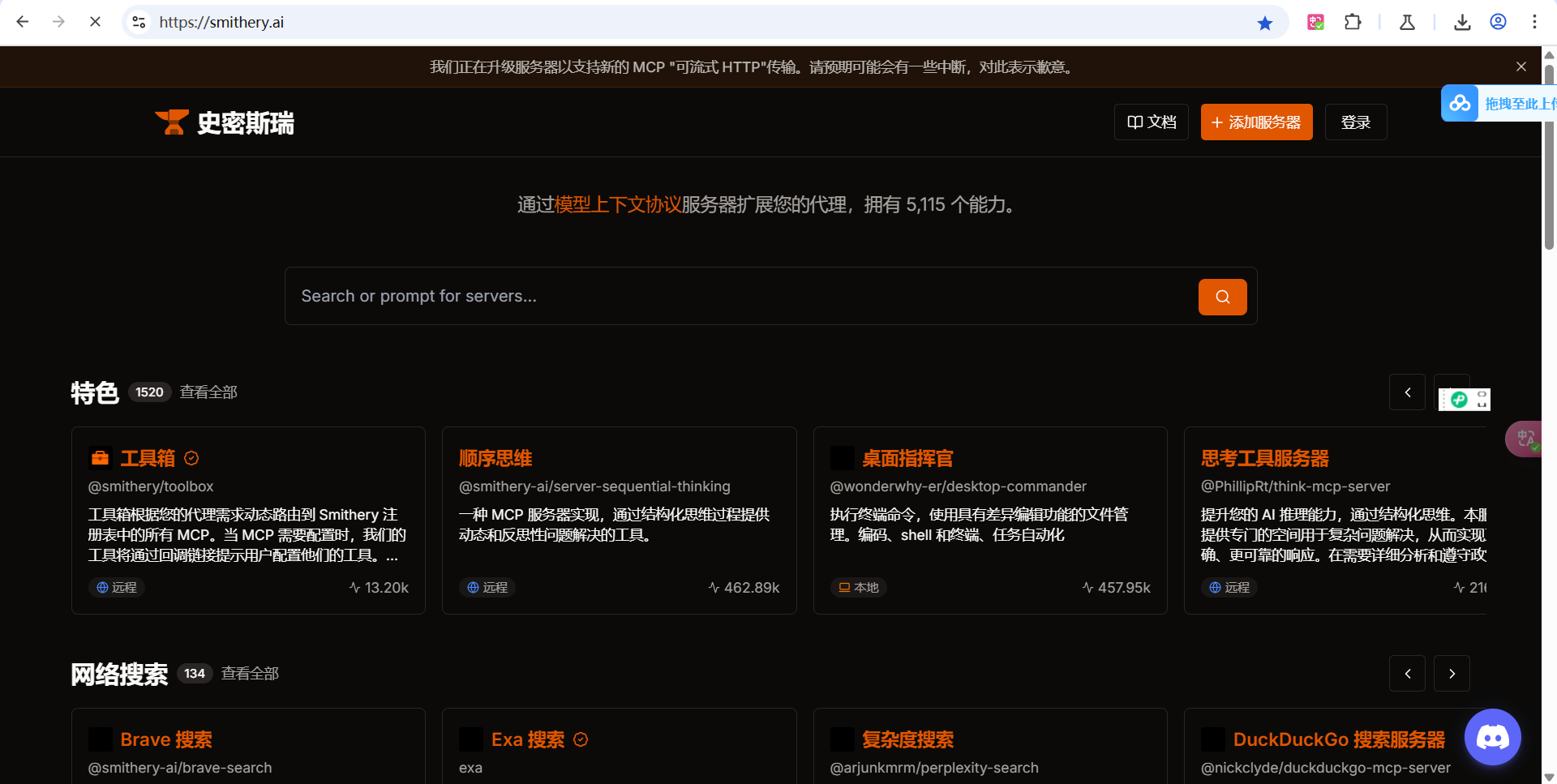Click the cloud upload widget icon
This screenshot has width=1557, height=784.
1460,104
